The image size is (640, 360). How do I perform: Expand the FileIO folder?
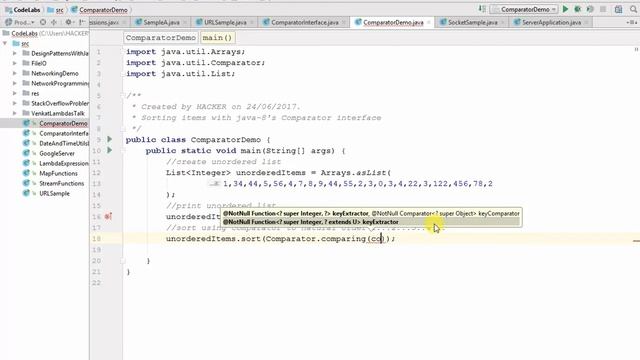coord(15,63)
